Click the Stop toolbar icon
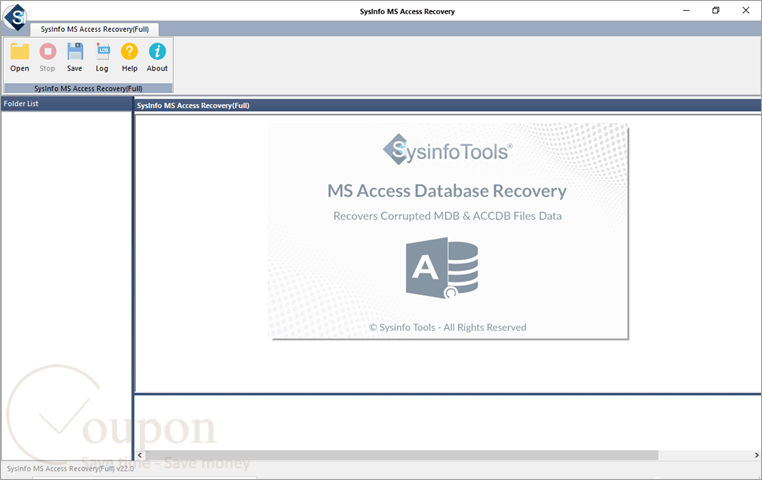 coord(48,57)
